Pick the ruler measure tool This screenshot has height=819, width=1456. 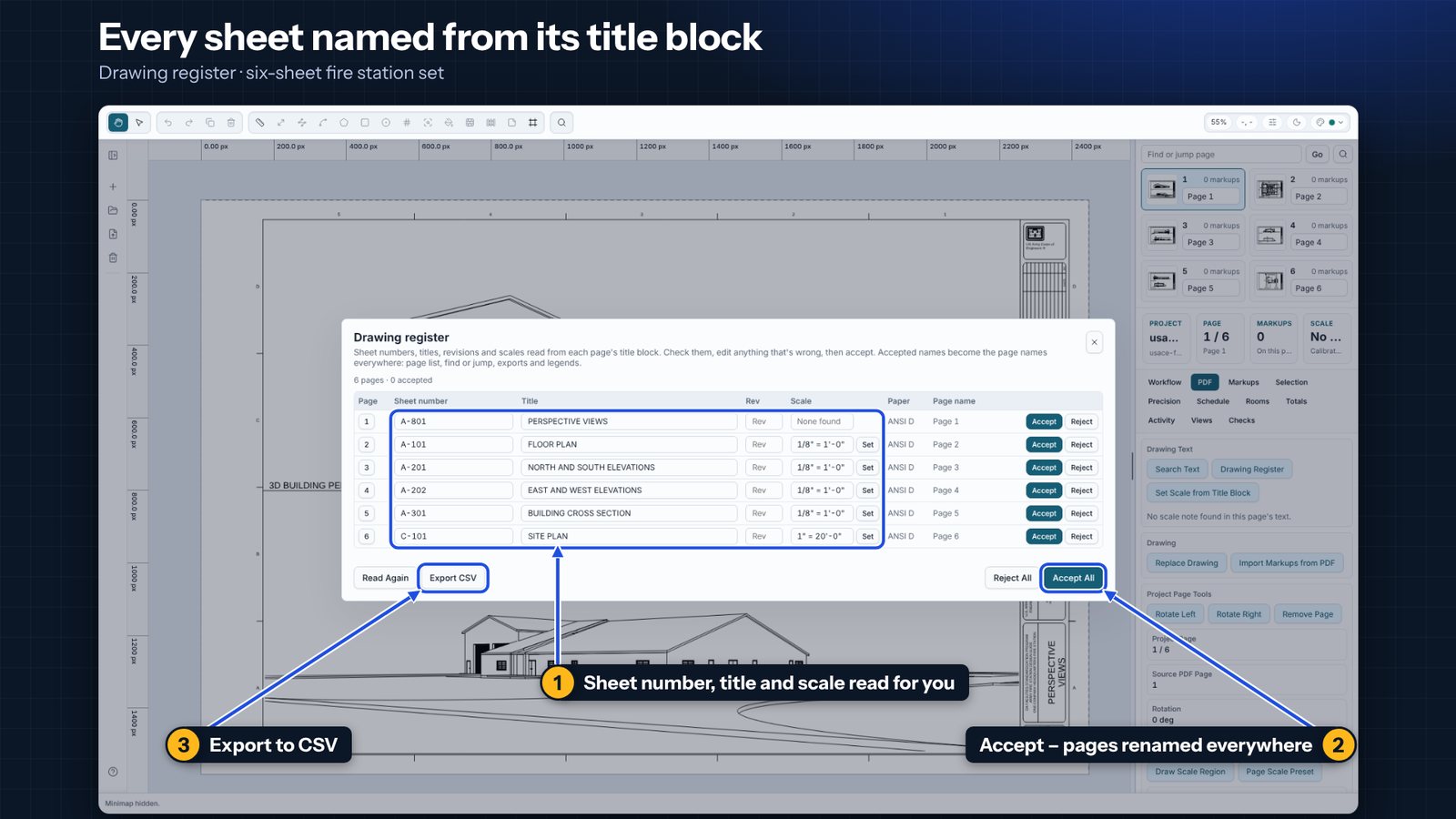260,122
